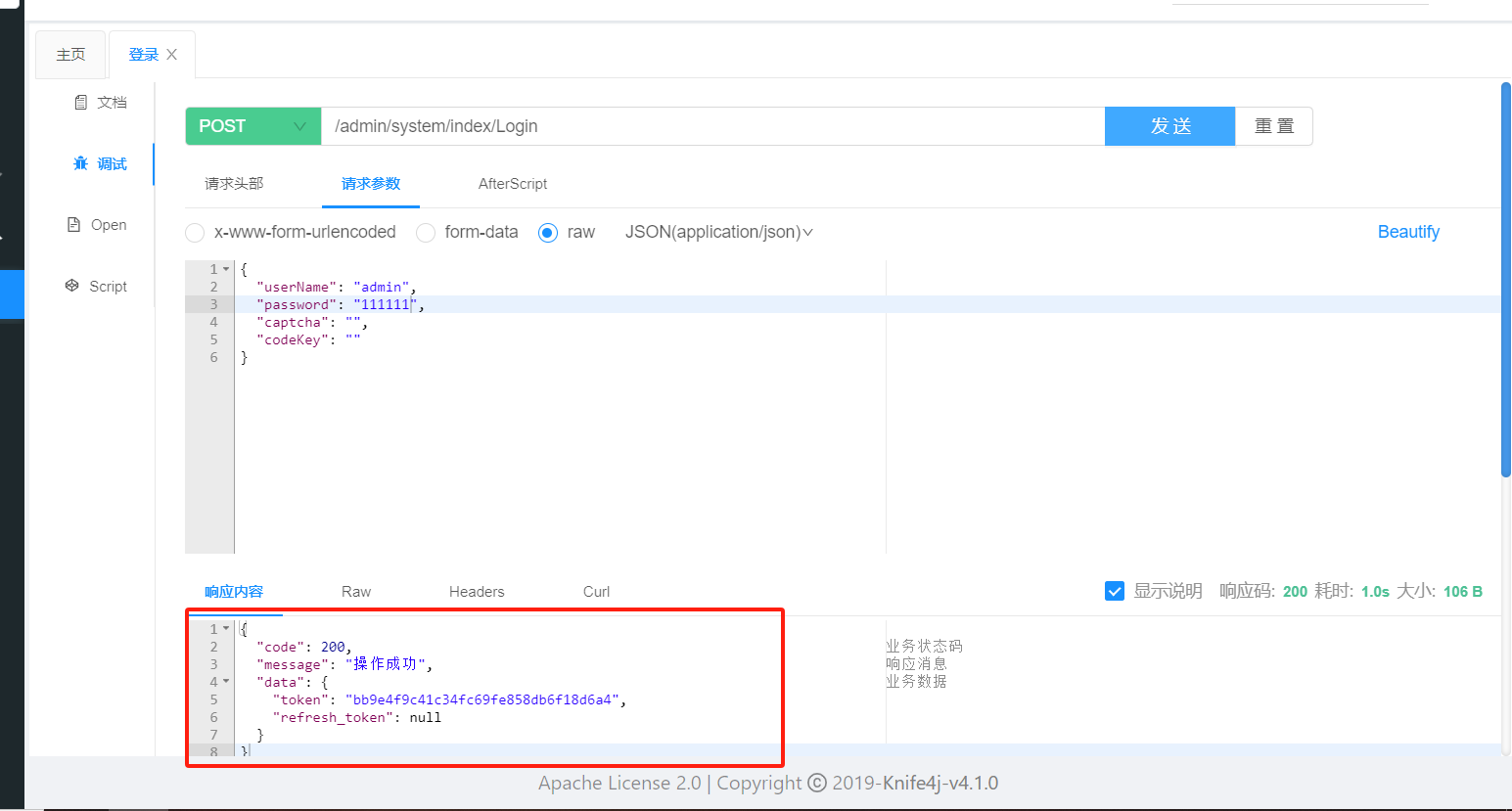This screenshot has width=1512, height=811.
Task: Click the page vertical scrollbar
Action: [1506, 280]
